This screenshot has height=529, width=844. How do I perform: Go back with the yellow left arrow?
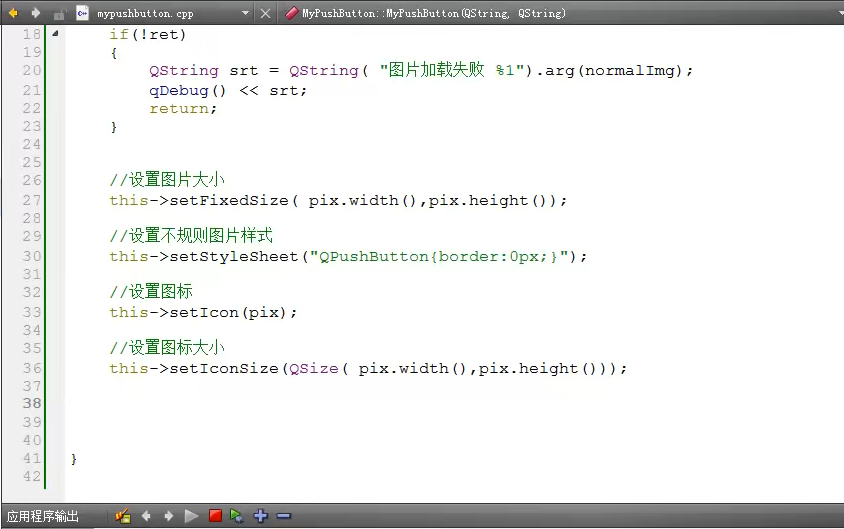(13, 12)
